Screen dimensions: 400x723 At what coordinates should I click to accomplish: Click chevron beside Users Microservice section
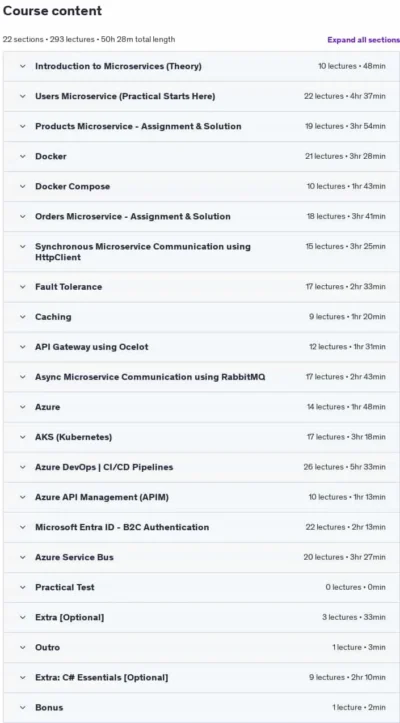point(23,96)
